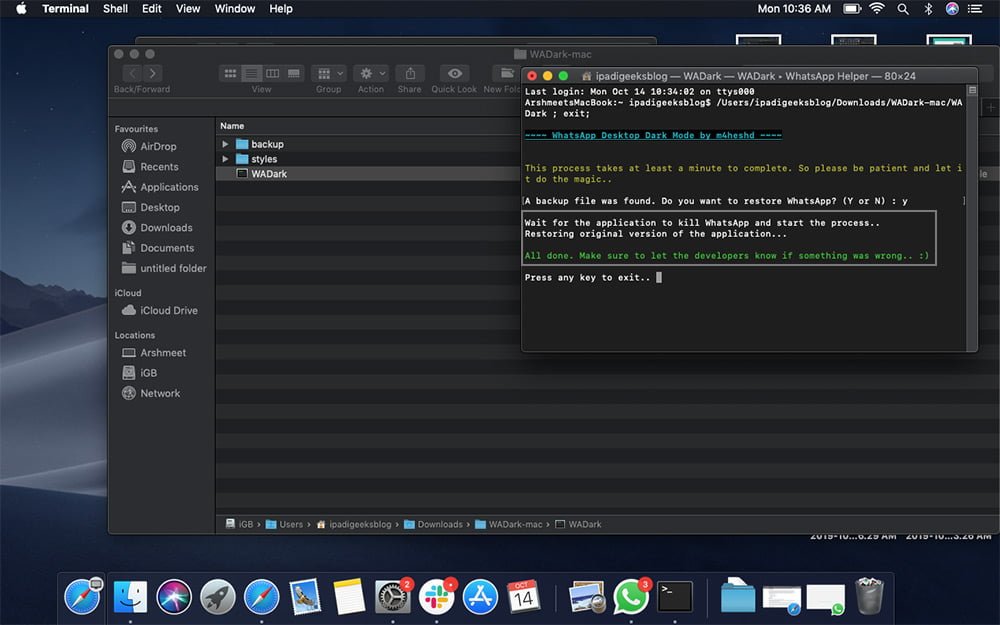Viewport: 1000px width, 625px height.
Task: Click the Terminal cursor after 'Press any key'
Action: (x=659, y=277)
